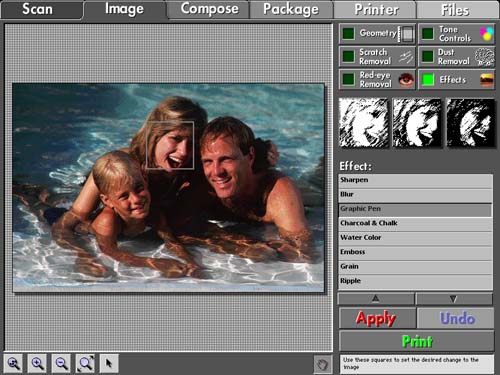Image resolution: width=500 pixels, height=375 pixels.
Task: Click the Print button
Action: click(x=416, y=341)
